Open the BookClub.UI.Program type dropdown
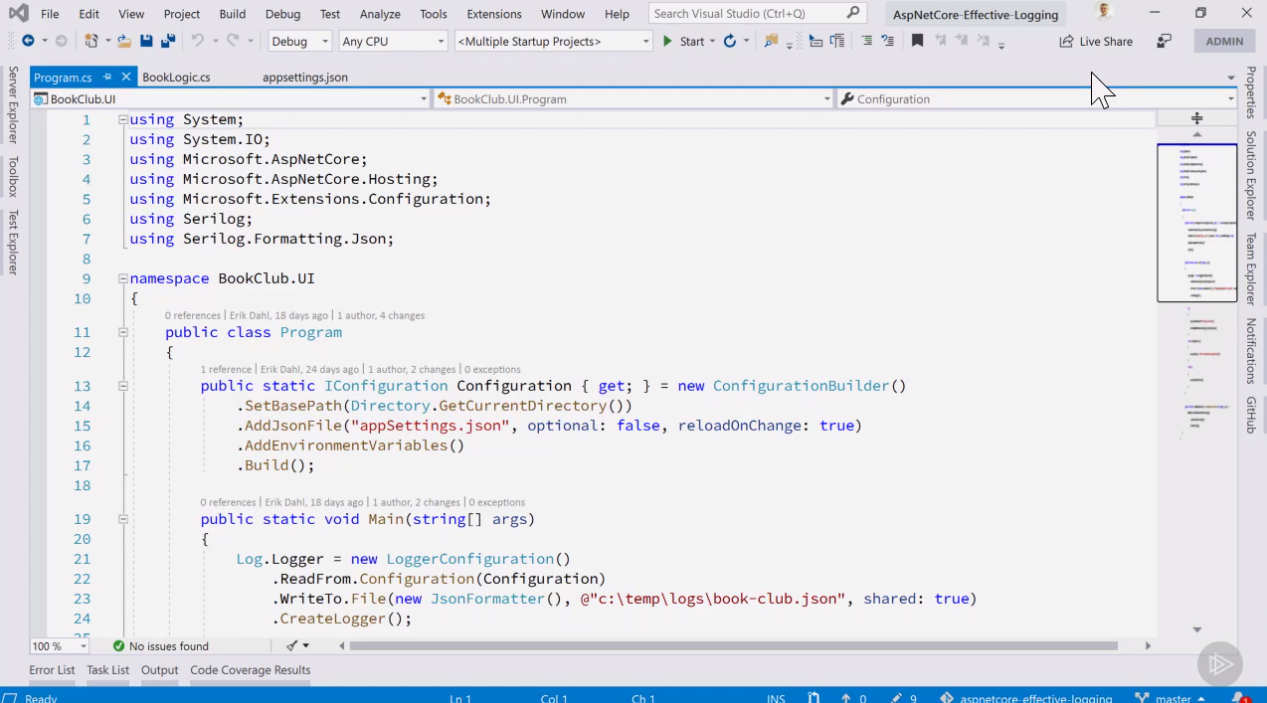This screenshot has width=1267, height=703. coord(634,99)
